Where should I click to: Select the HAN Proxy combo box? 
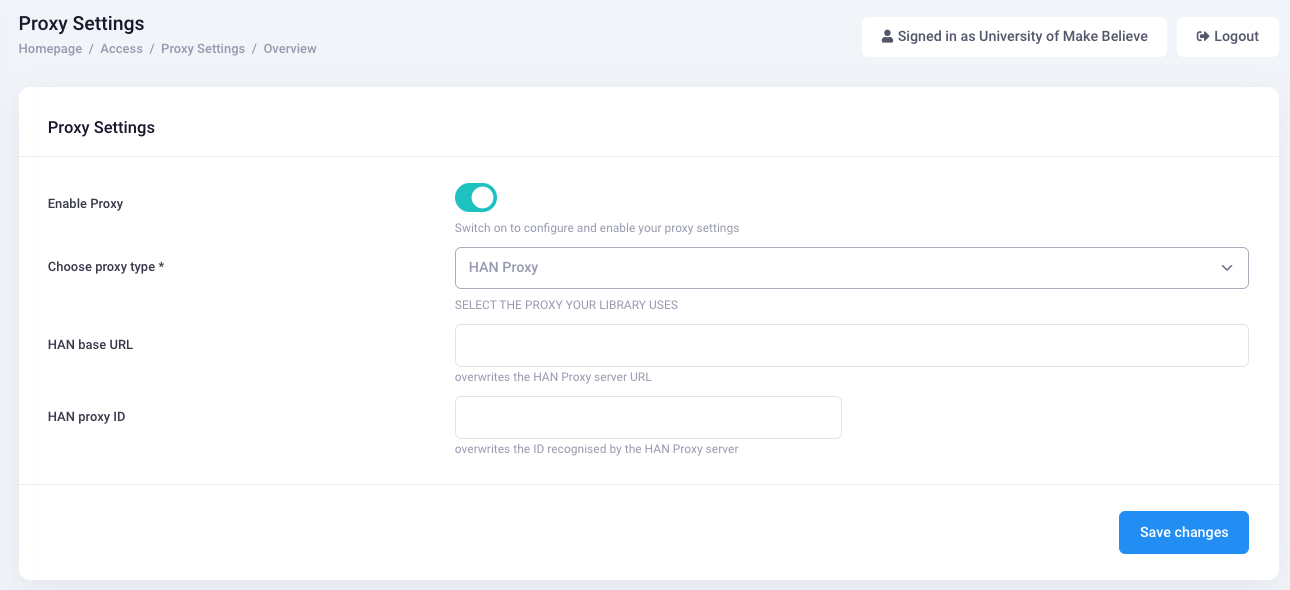click(x=852, y=268)
